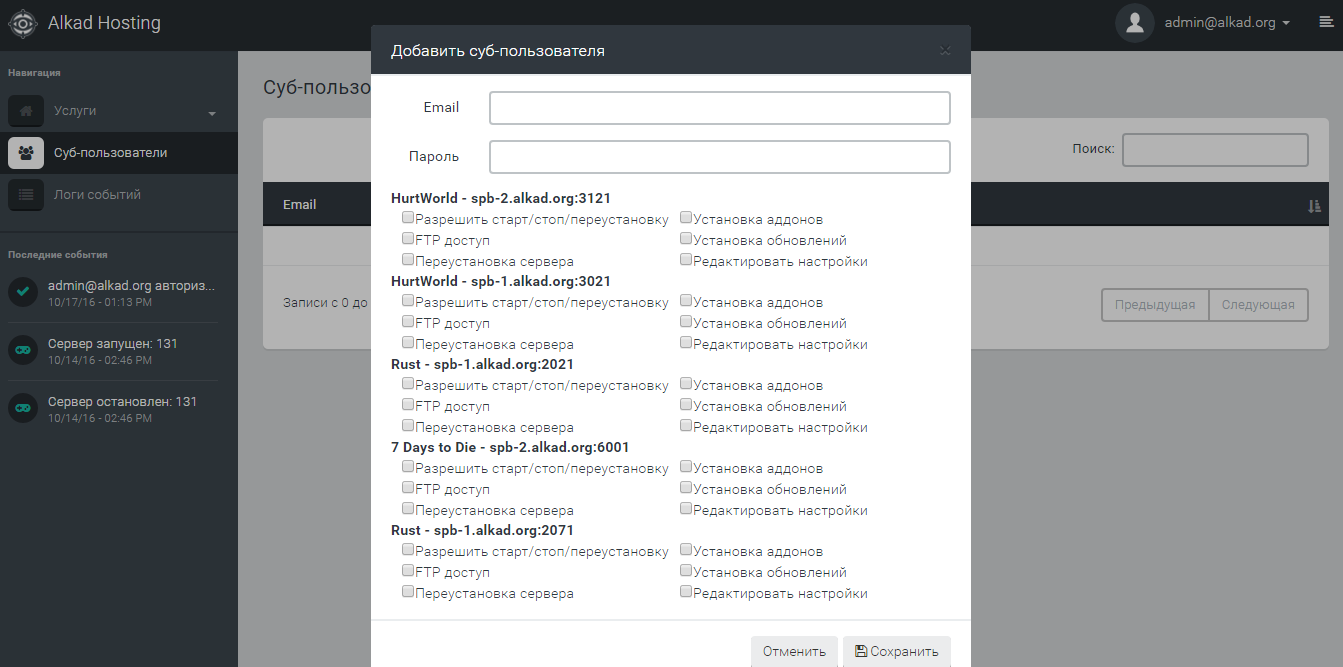The width and height of the screenshot is (1343, 667).
Task: Check Установка обновлений for HurtWorld spb-2:3121
Action: coord(686,238)
